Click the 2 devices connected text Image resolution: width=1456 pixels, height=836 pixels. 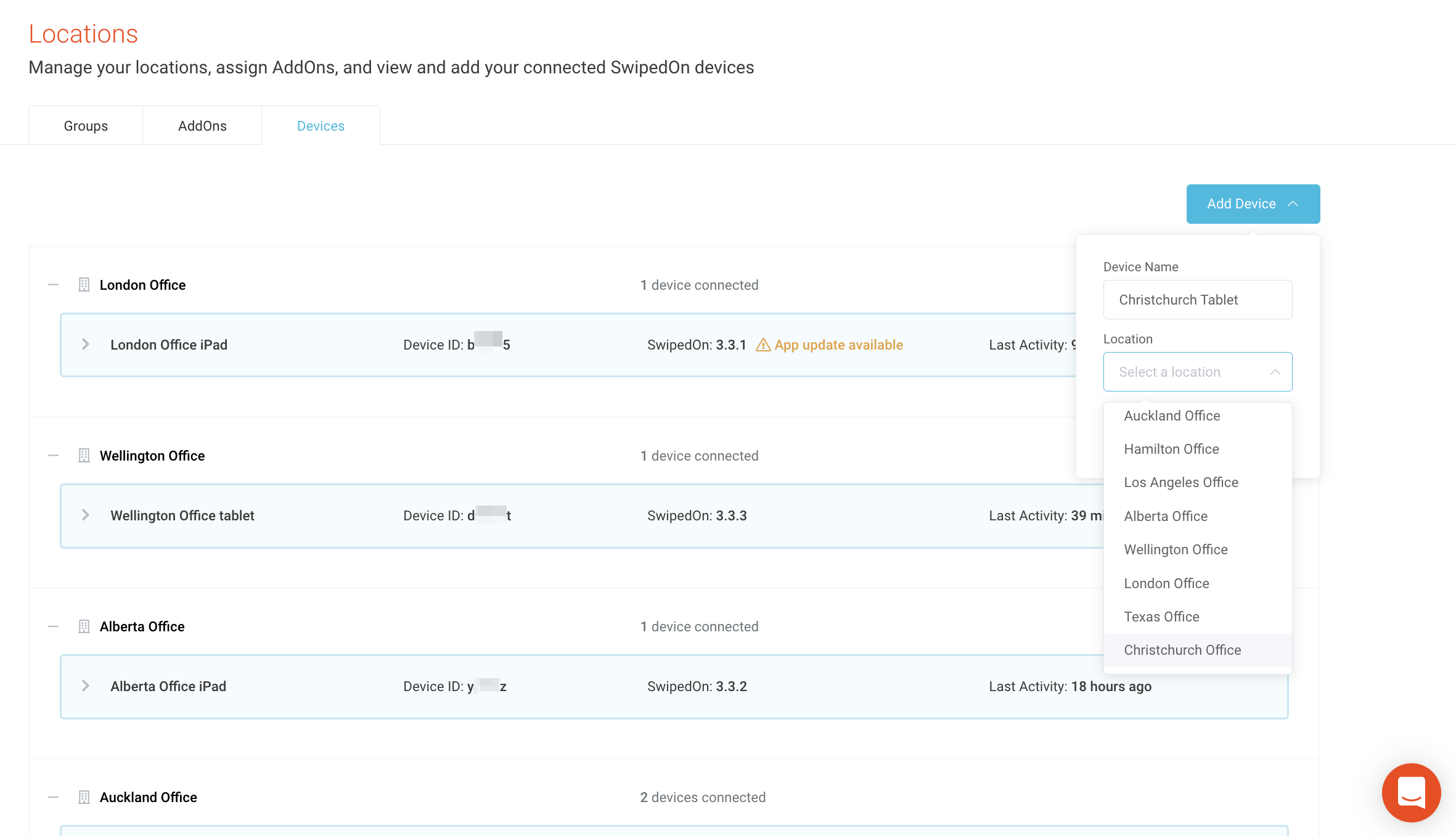[x=703, y=797]
